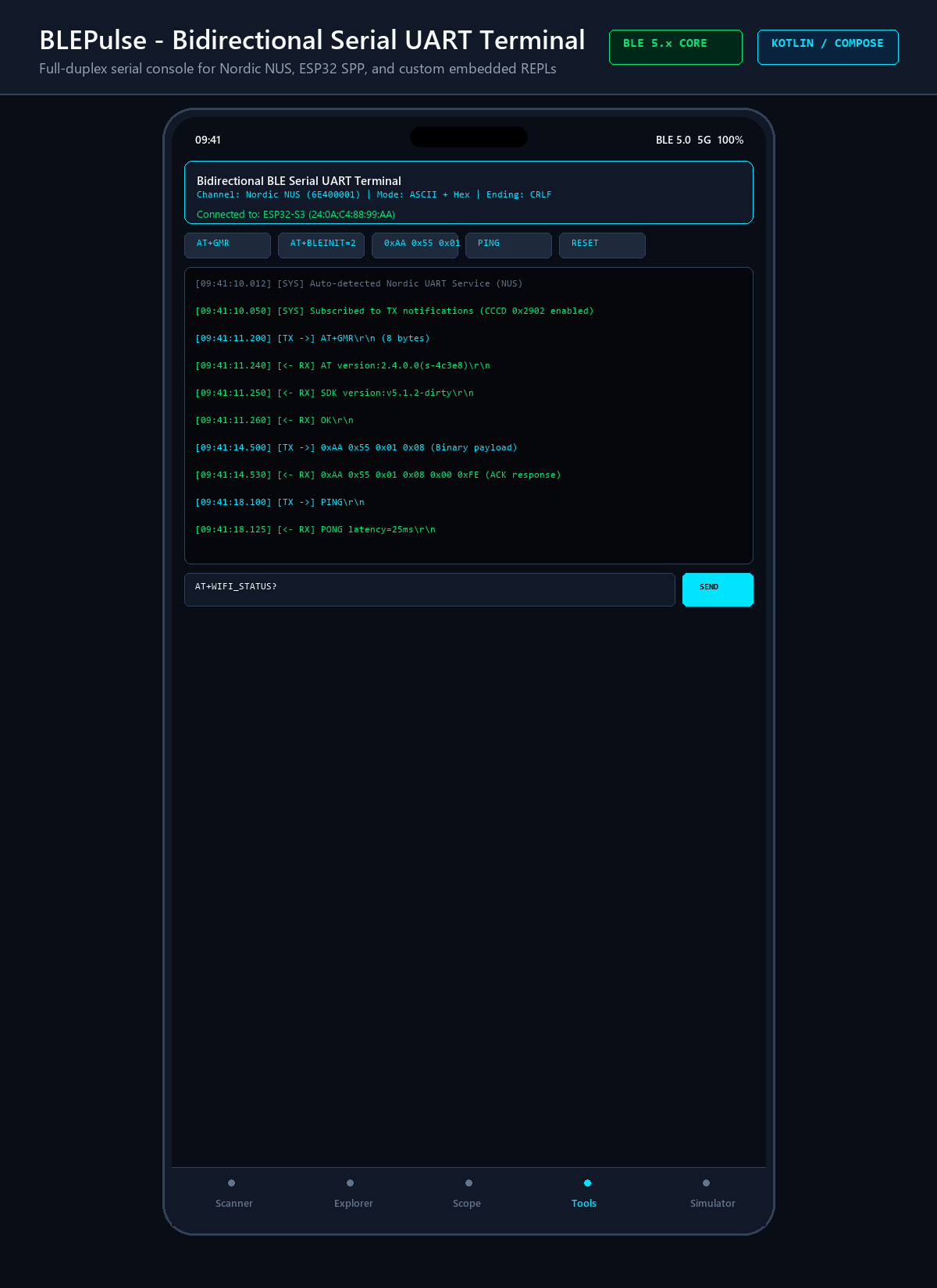Click the 5G status bar indicator
Viewport: 937px width, 1288px height.
click(704, 141)
